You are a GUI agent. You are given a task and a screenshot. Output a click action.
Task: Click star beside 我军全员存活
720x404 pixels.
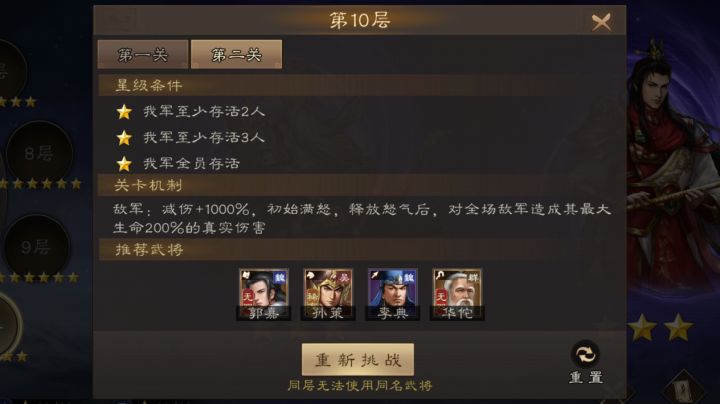coord(124,163)
